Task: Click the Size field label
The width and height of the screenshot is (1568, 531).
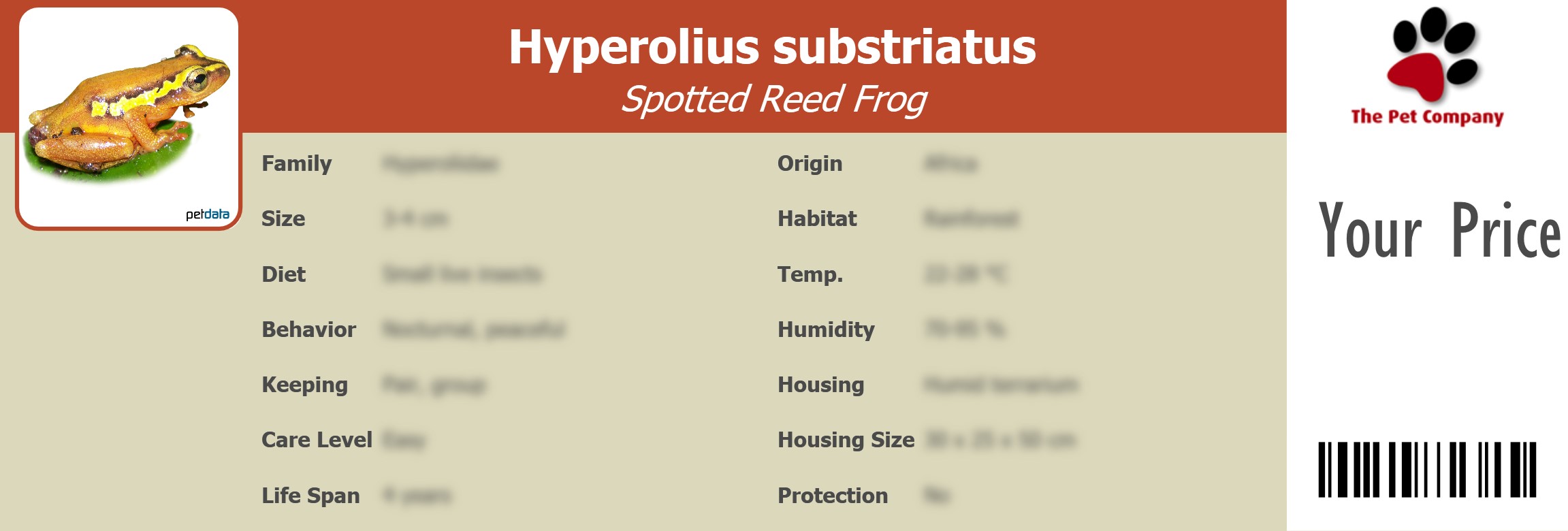Action: click(x=283, y=219)
